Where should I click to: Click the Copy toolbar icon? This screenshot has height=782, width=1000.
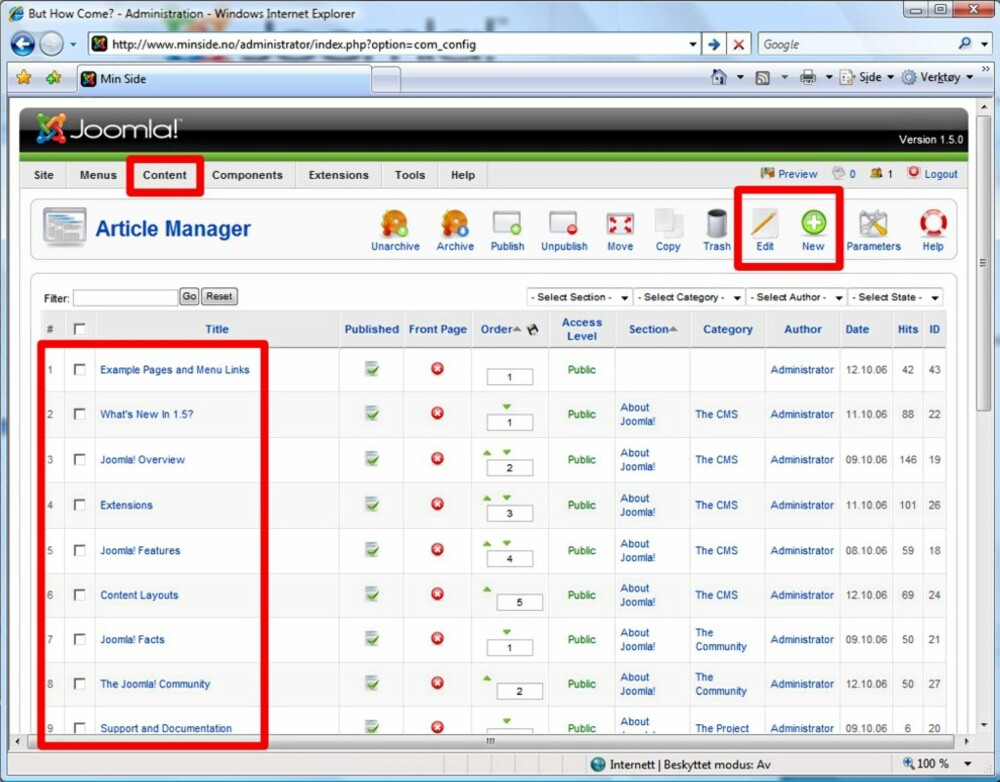(668, 224)
